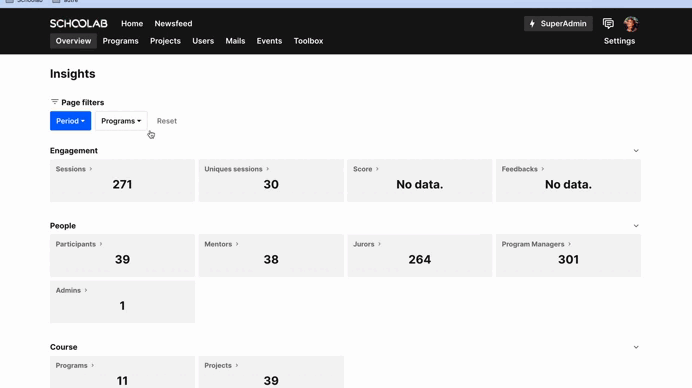Click the Feedbacks No data text
Screen dimensions: 692x388
click(568, 185)
